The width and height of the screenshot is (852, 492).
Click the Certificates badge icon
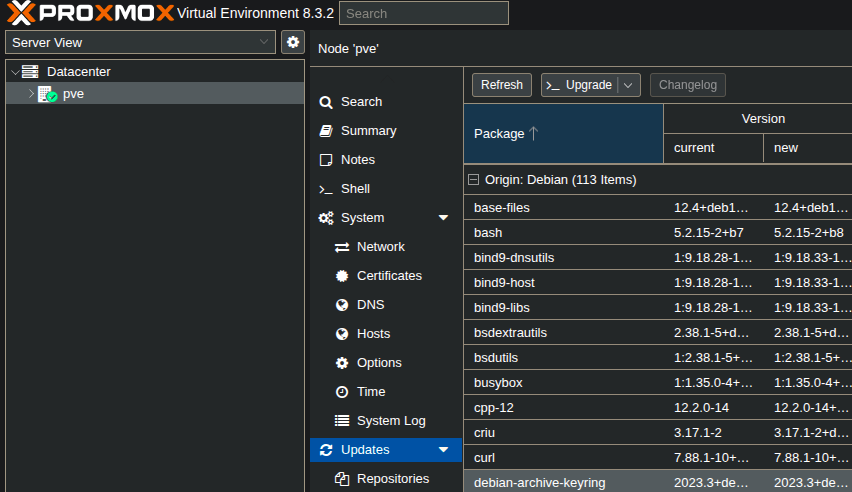tap(342, 276)
